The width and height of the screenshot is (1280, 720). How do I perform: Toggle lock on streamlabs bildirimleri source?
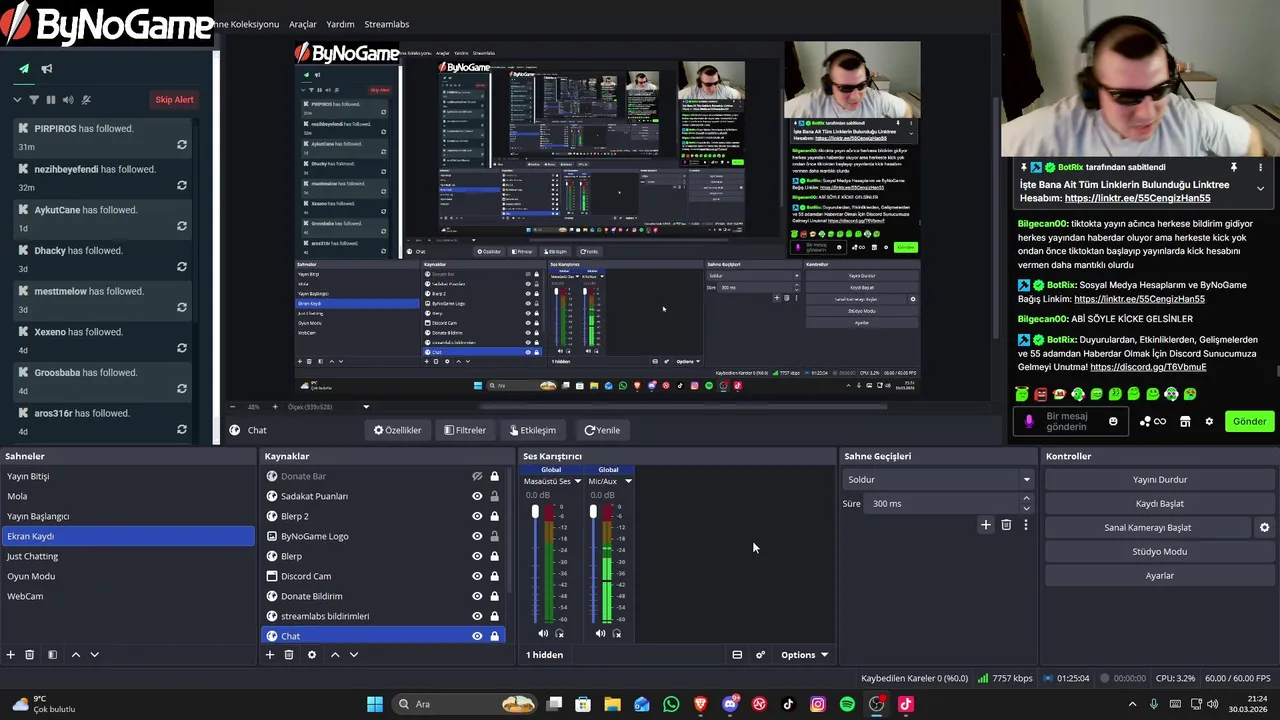click(x=494, y=616)
